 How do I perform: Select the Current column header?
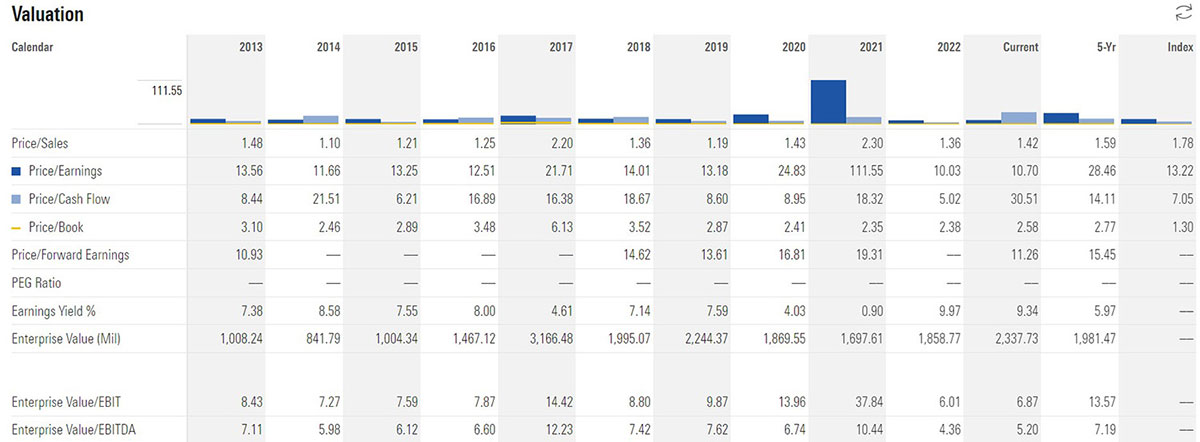pos(1021,47)
